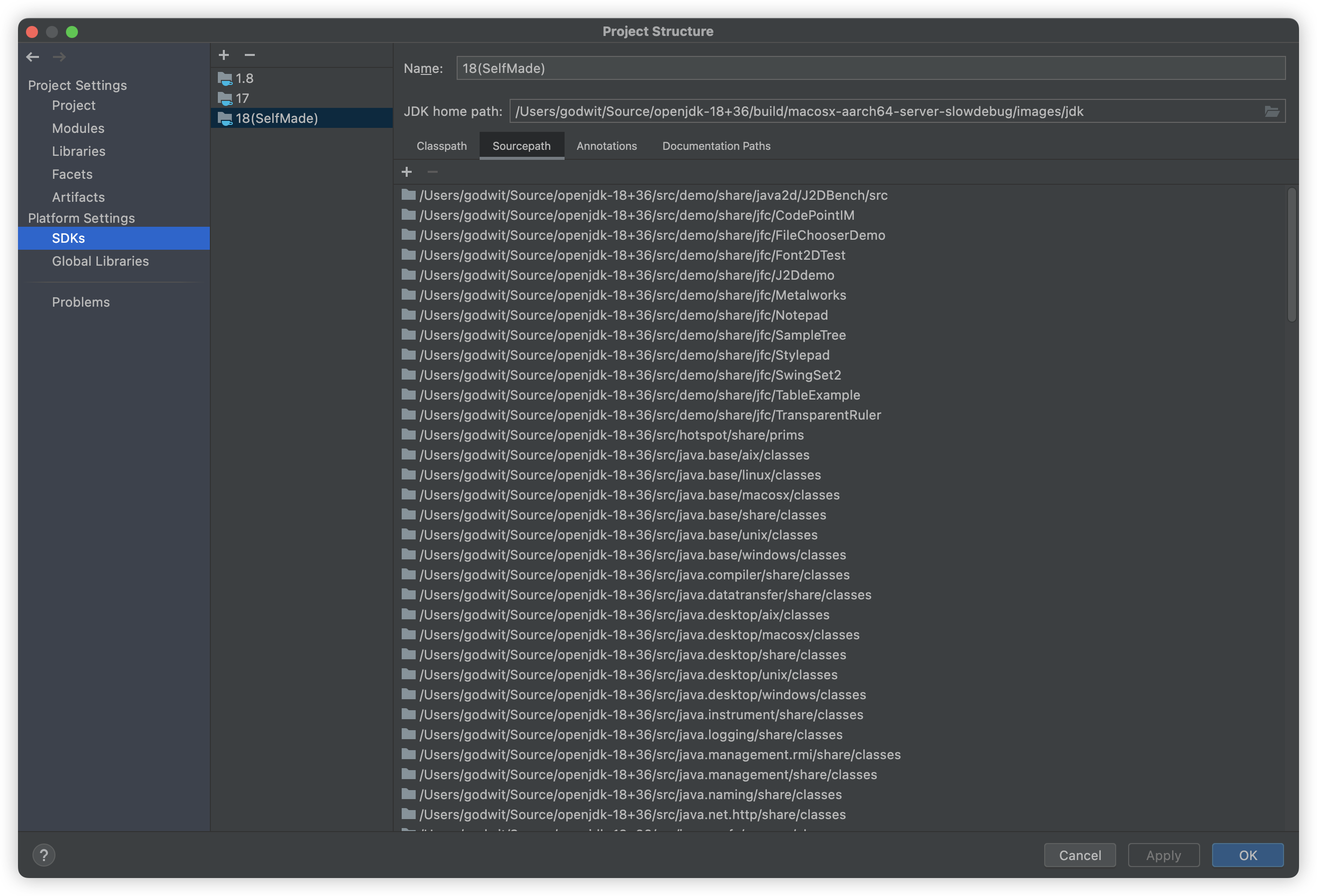This screenshot has height=896, width=1317.
Task: Click the remove SDK minus icon
Action: (x=249, y=55)
